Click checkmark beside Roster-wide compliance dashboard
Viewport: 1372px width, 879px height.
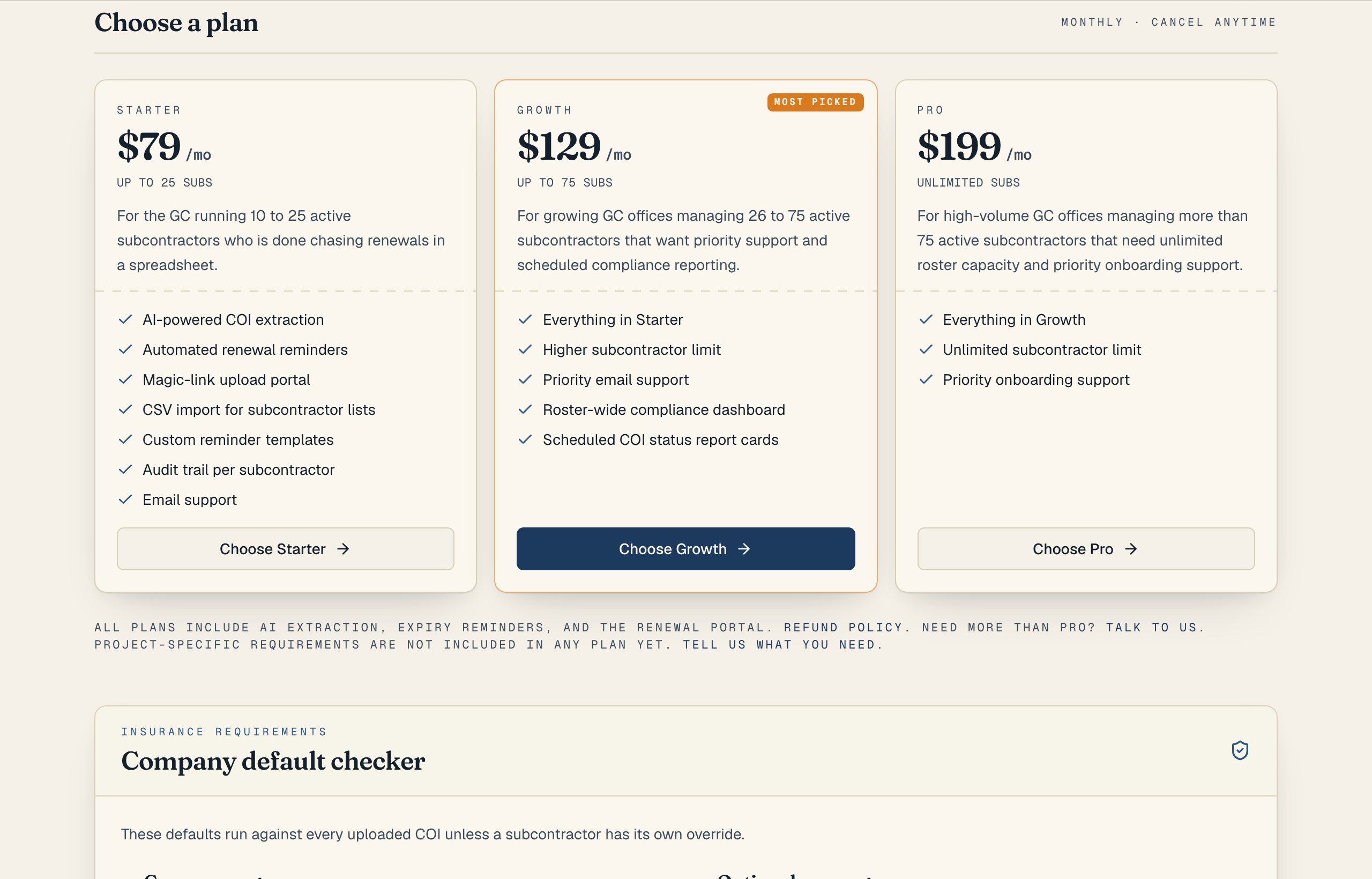pyautogui.click(x=525, y=409)
